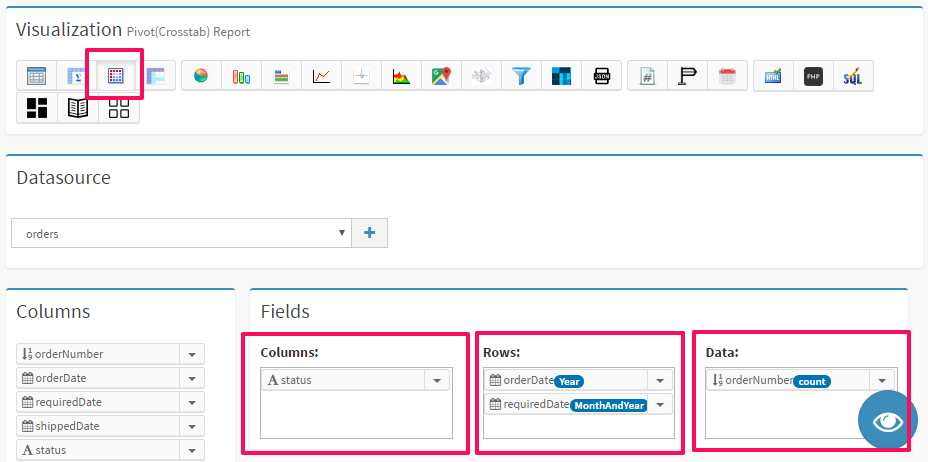Screen dimensions: 928x462
Task: Choose the JSON output icon
Action: pos(601,76)
